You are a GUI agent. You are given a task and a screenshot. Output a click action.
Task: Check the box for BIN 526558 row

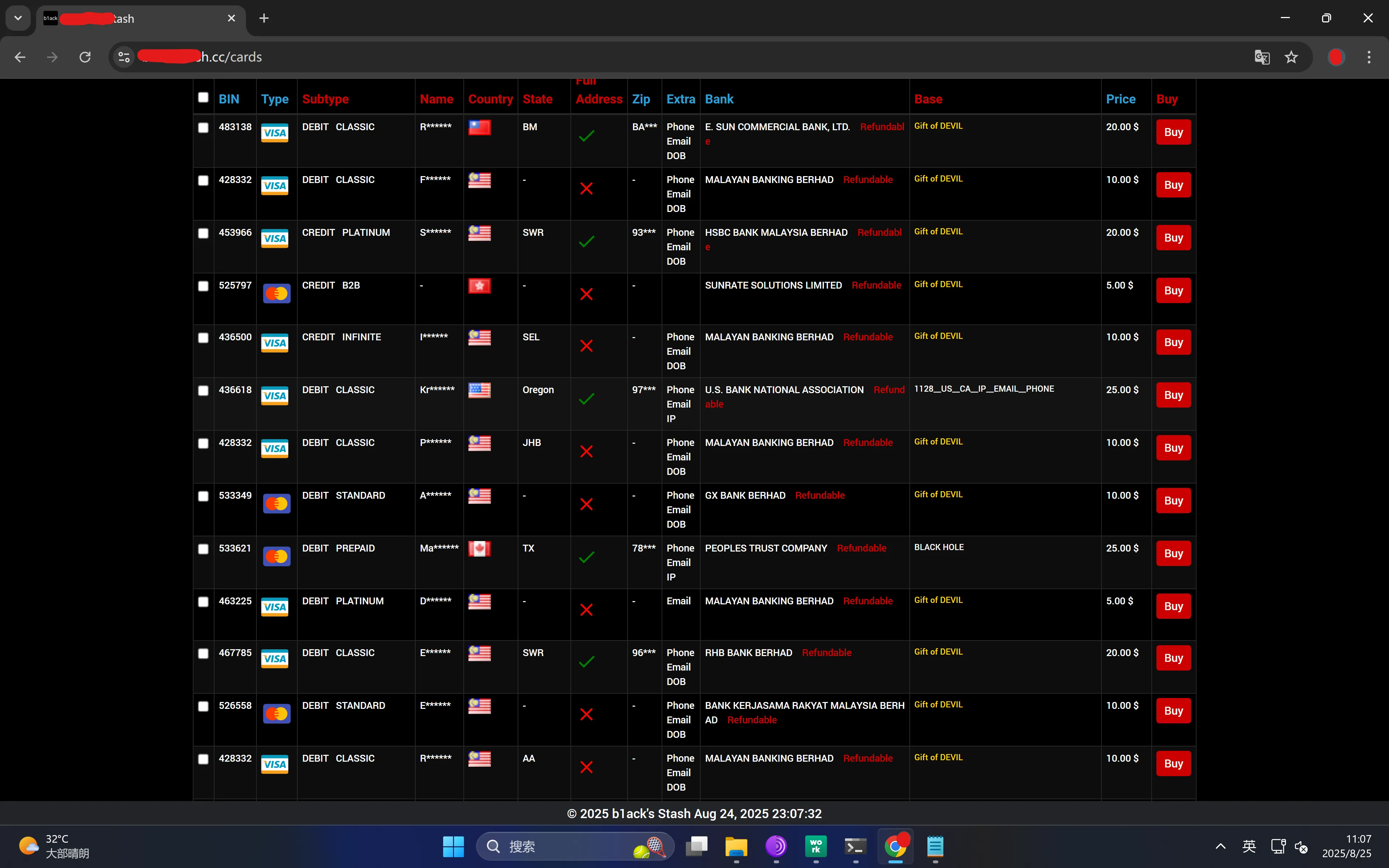[203, 706]
